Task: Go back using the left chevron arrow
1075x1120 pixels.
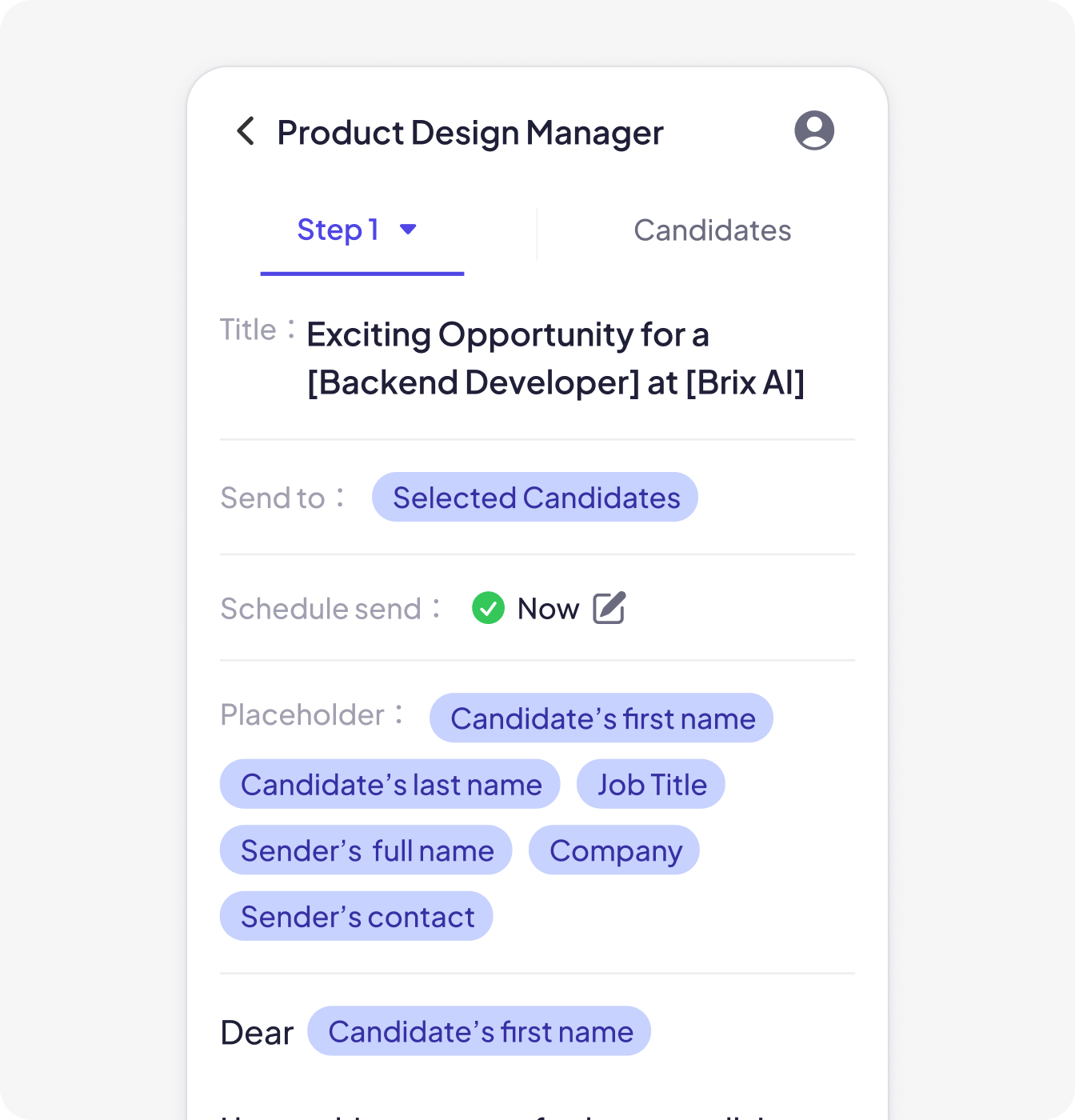Action: [246, 131]
